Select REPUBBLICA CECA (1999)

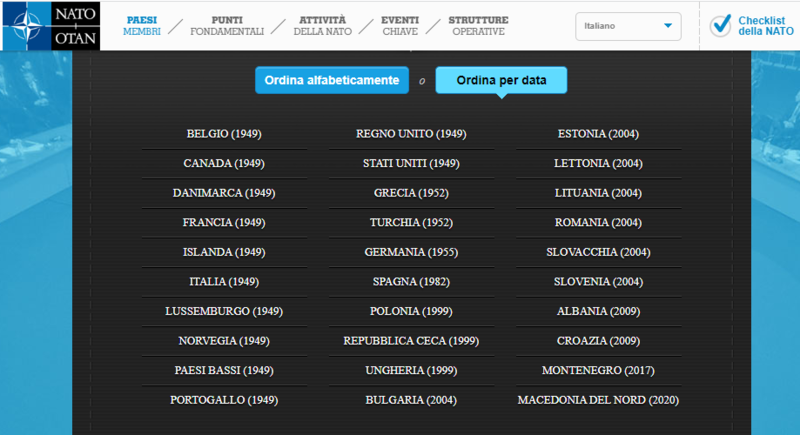click(411, 341)
